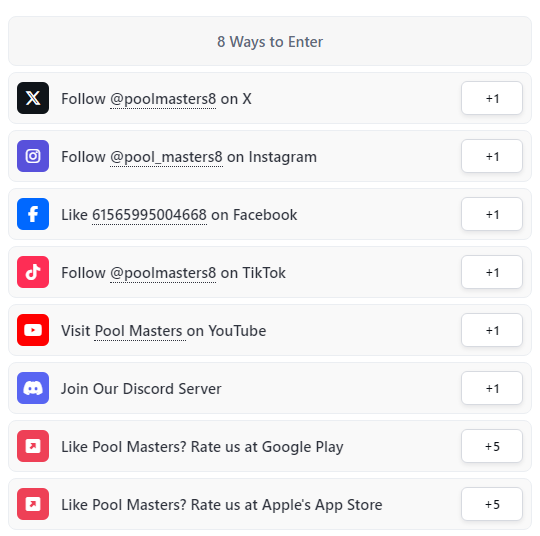Claim +1 entry for TikTok follow
This screenshot has width=540, height=536.
(x=492, y=272)
